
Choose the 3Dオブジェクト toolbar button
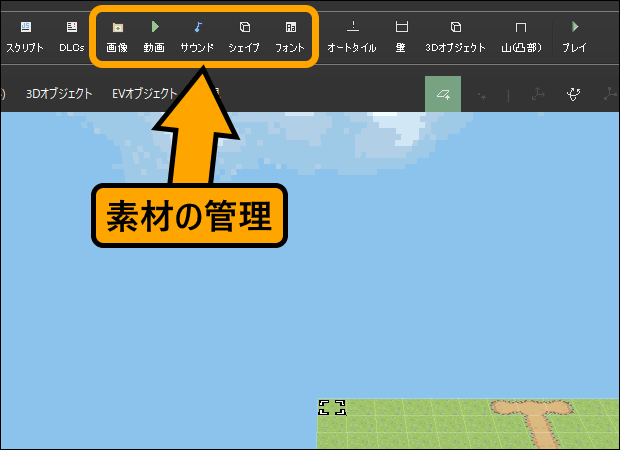(455, 35)
